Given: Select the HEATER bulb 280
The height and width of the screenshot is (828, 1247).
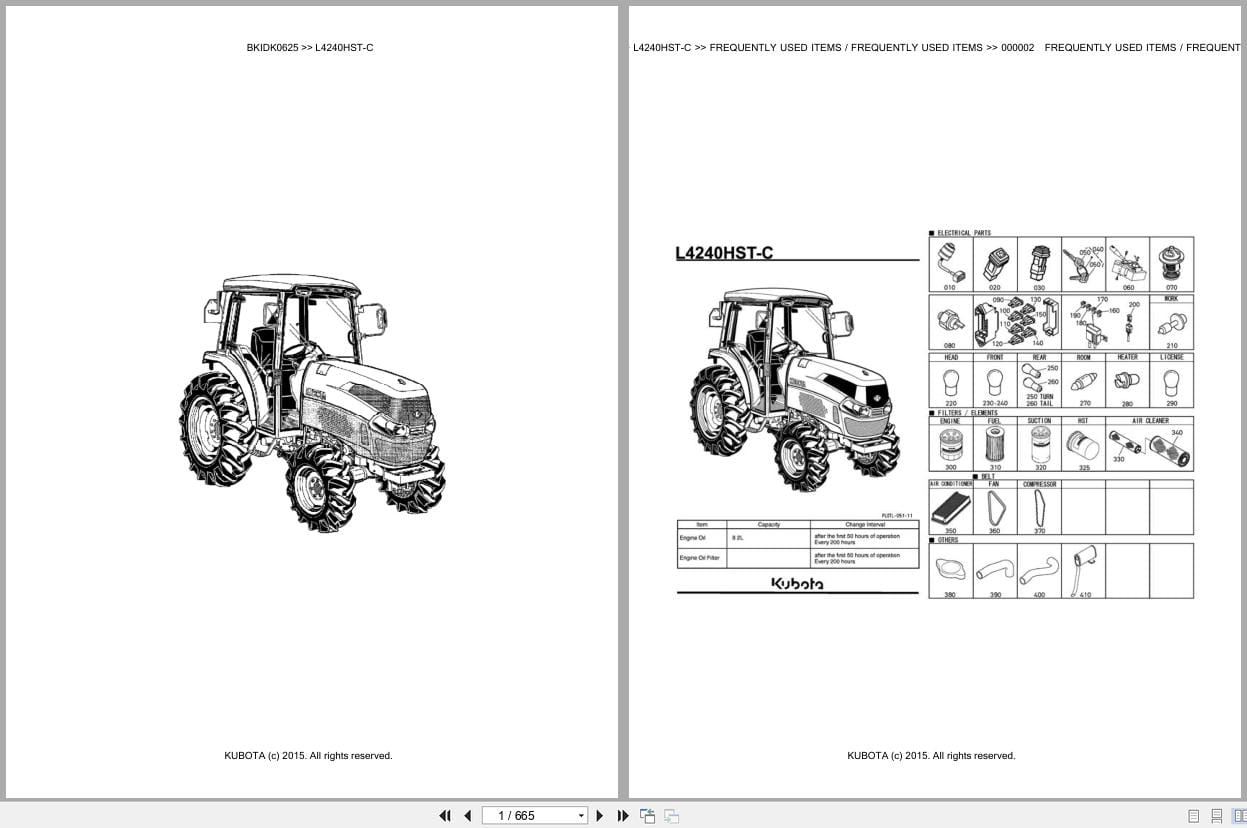Looking at the screenshot, I should pos(1127,380).
